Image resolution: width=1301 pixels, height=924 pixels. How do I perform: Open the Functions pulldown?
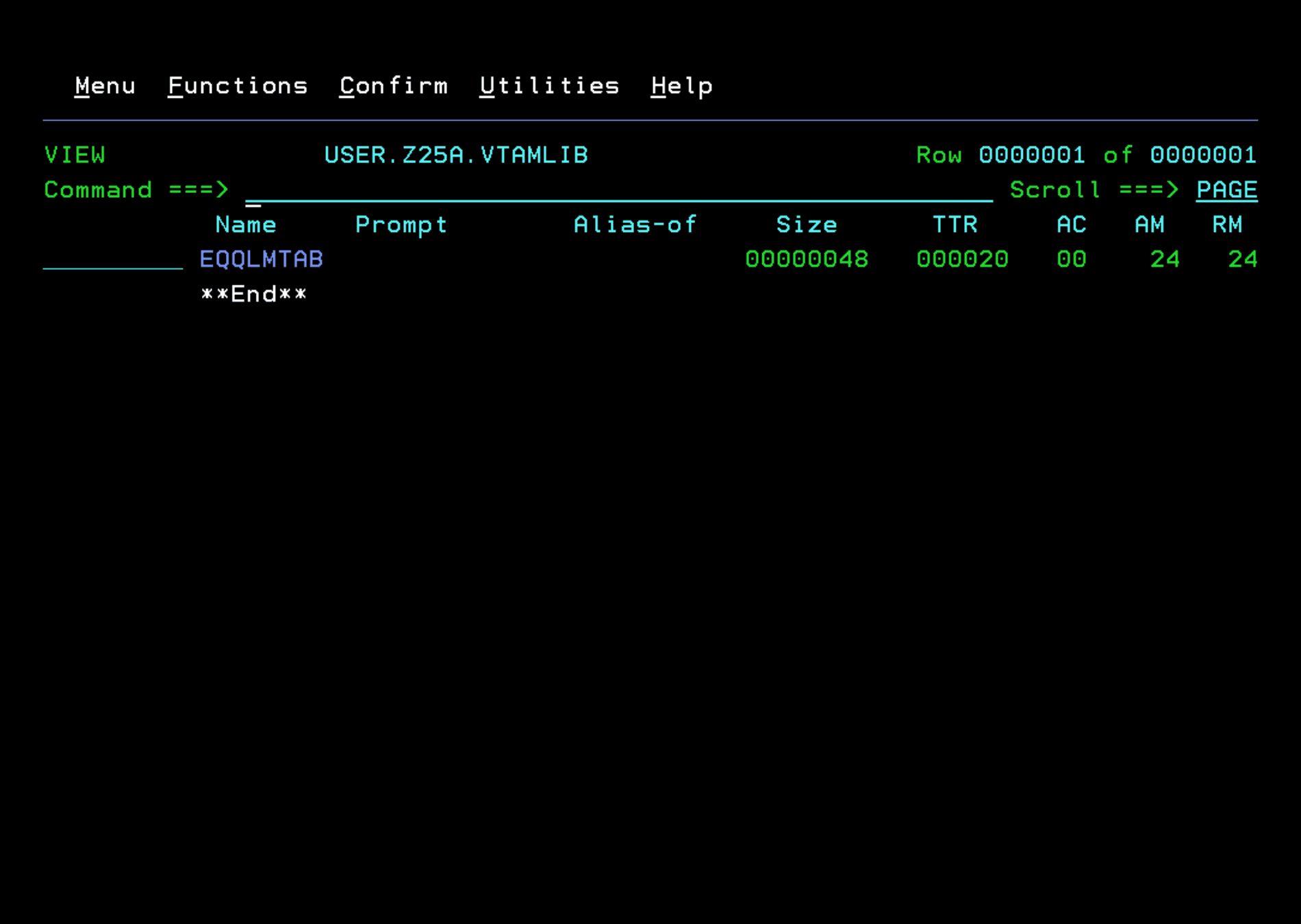238,85
